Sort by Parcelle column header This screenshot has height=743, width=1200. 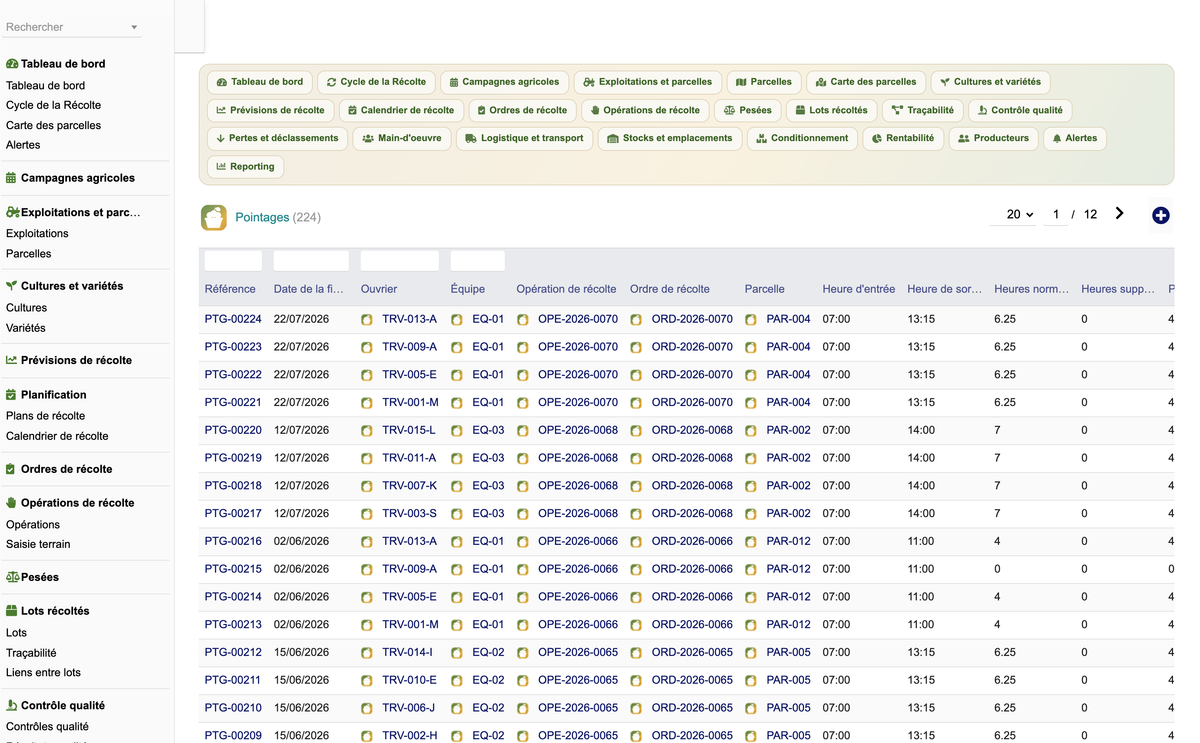[x=764, y=289]
